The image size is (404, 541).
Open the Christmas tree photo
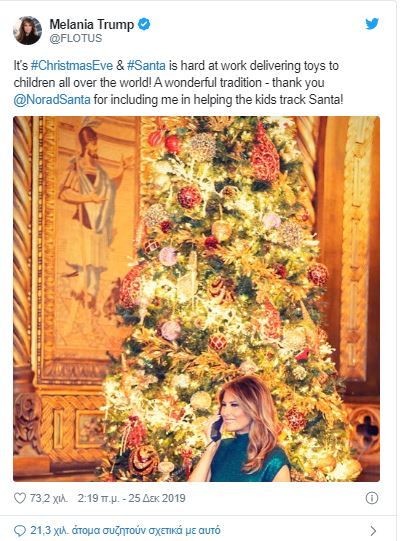197,299
